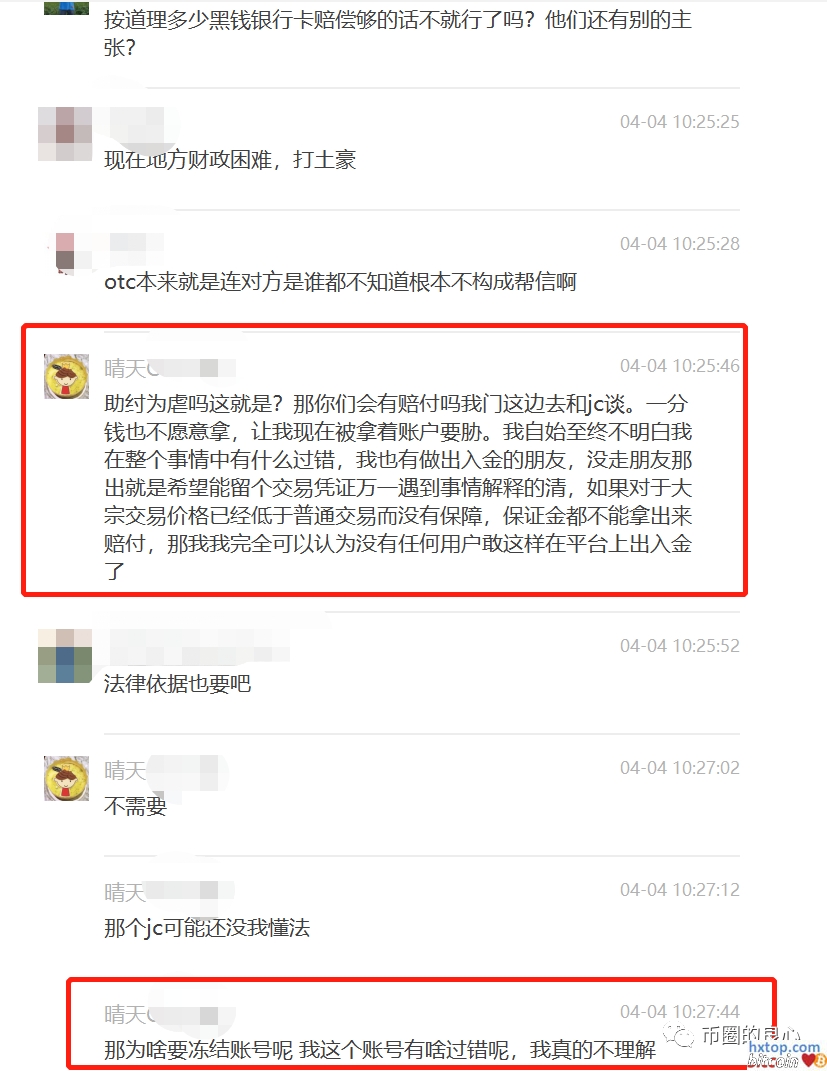Click the cartoon avatar beside the 不需要 message

pos(66,778)
